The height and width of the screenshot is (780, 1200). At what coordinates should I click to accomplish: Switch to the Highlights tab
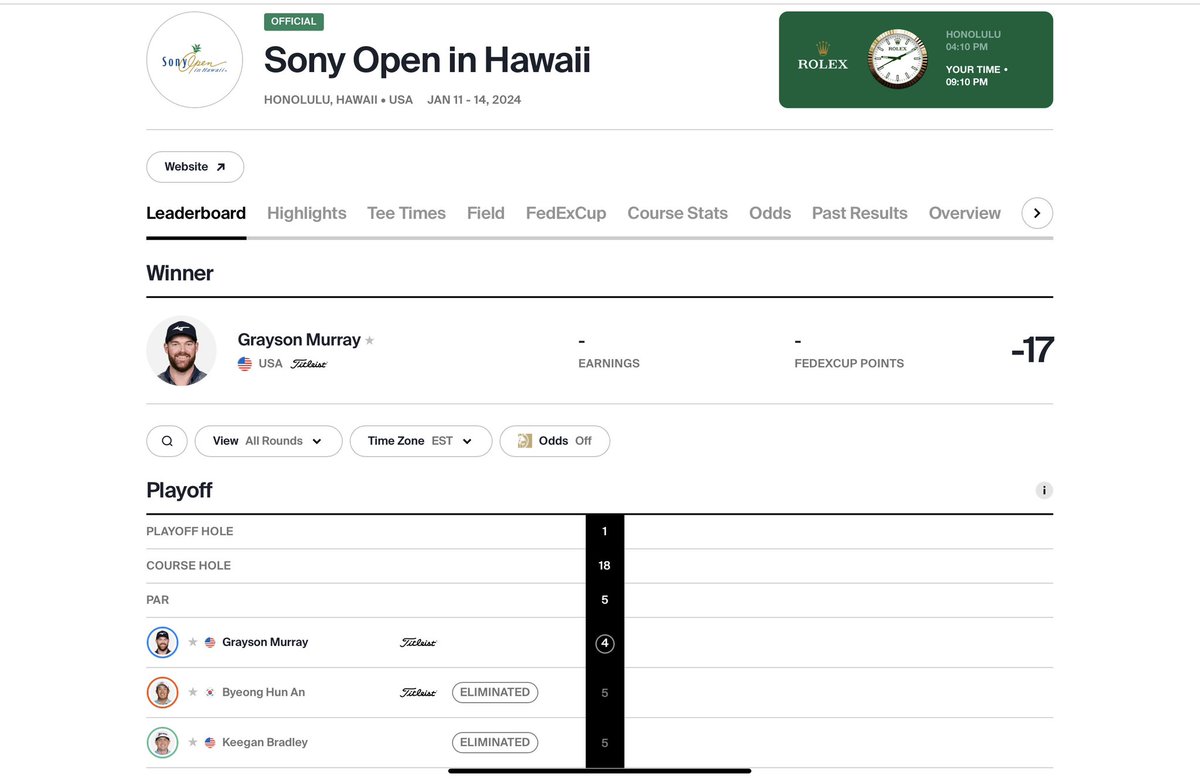click(307, 213)
